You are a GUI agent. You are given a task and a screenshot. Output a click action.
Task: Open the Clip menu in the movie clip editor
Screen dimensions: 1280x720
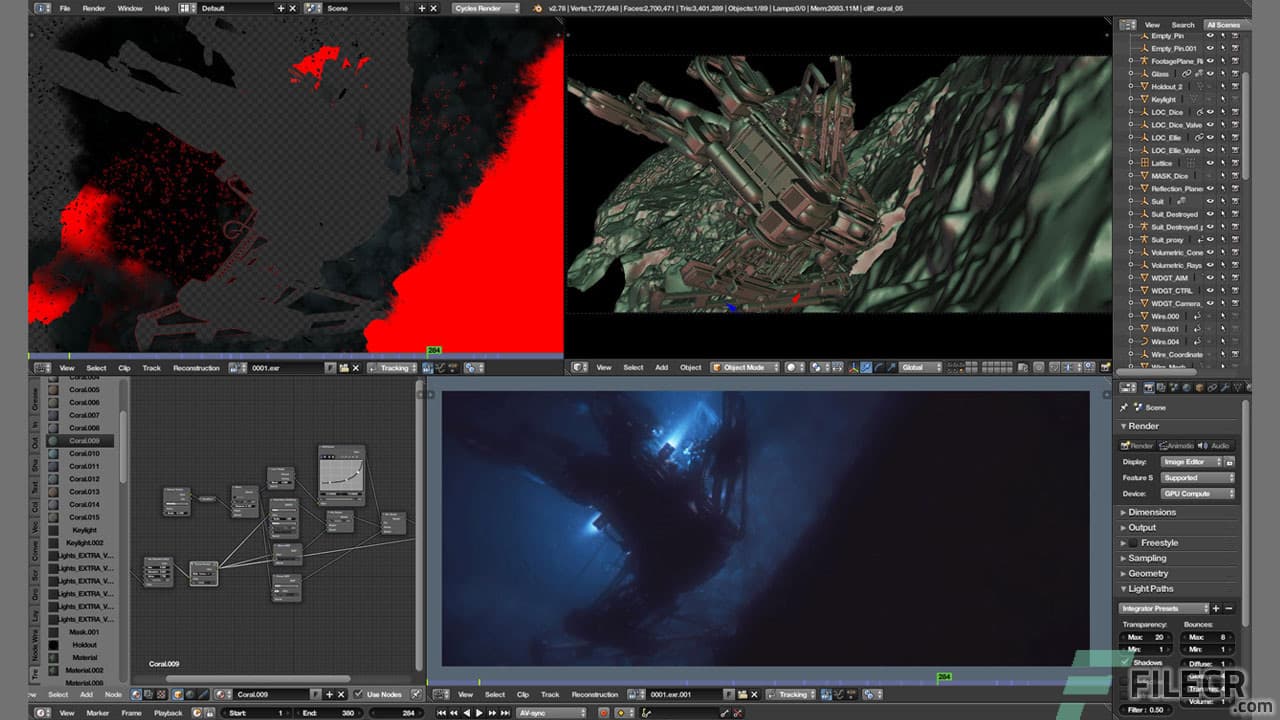coord(124,367)
